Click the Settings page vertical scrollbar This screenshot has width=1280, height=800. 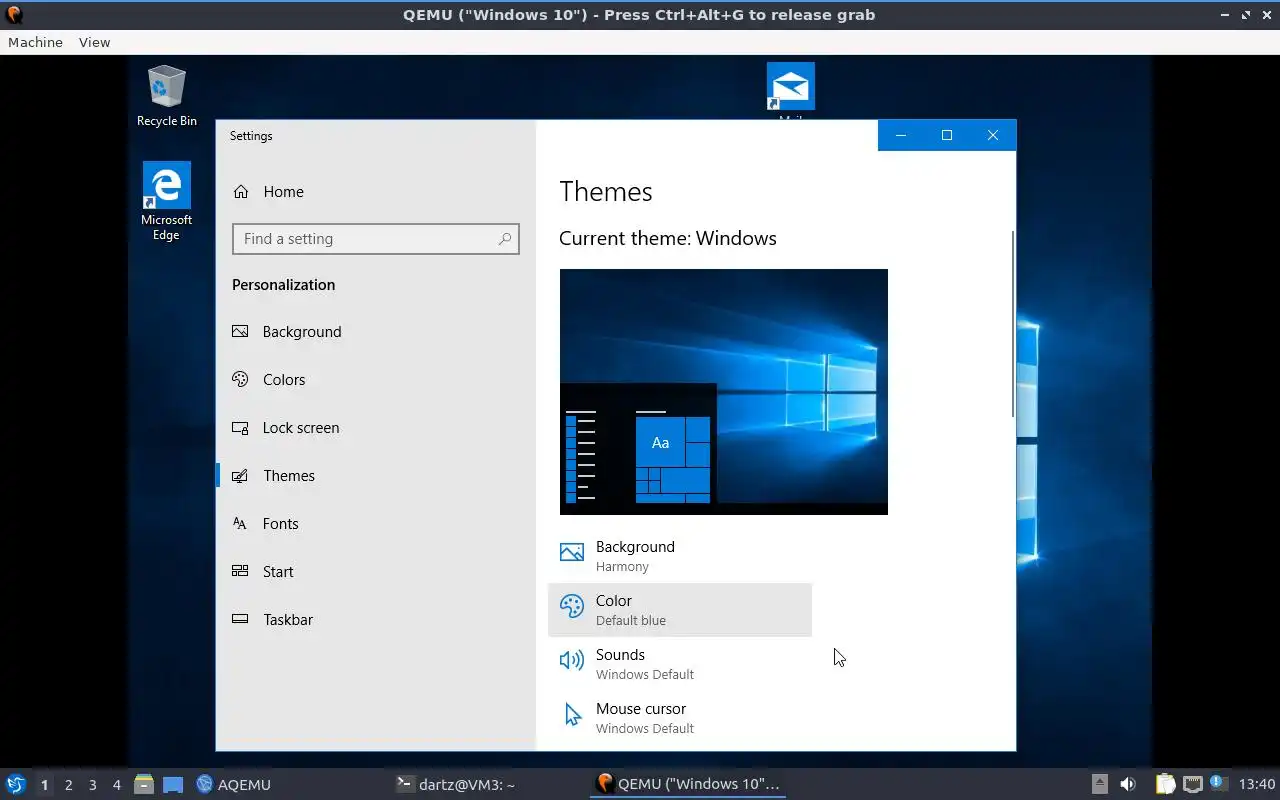(x=1013, y=324)
